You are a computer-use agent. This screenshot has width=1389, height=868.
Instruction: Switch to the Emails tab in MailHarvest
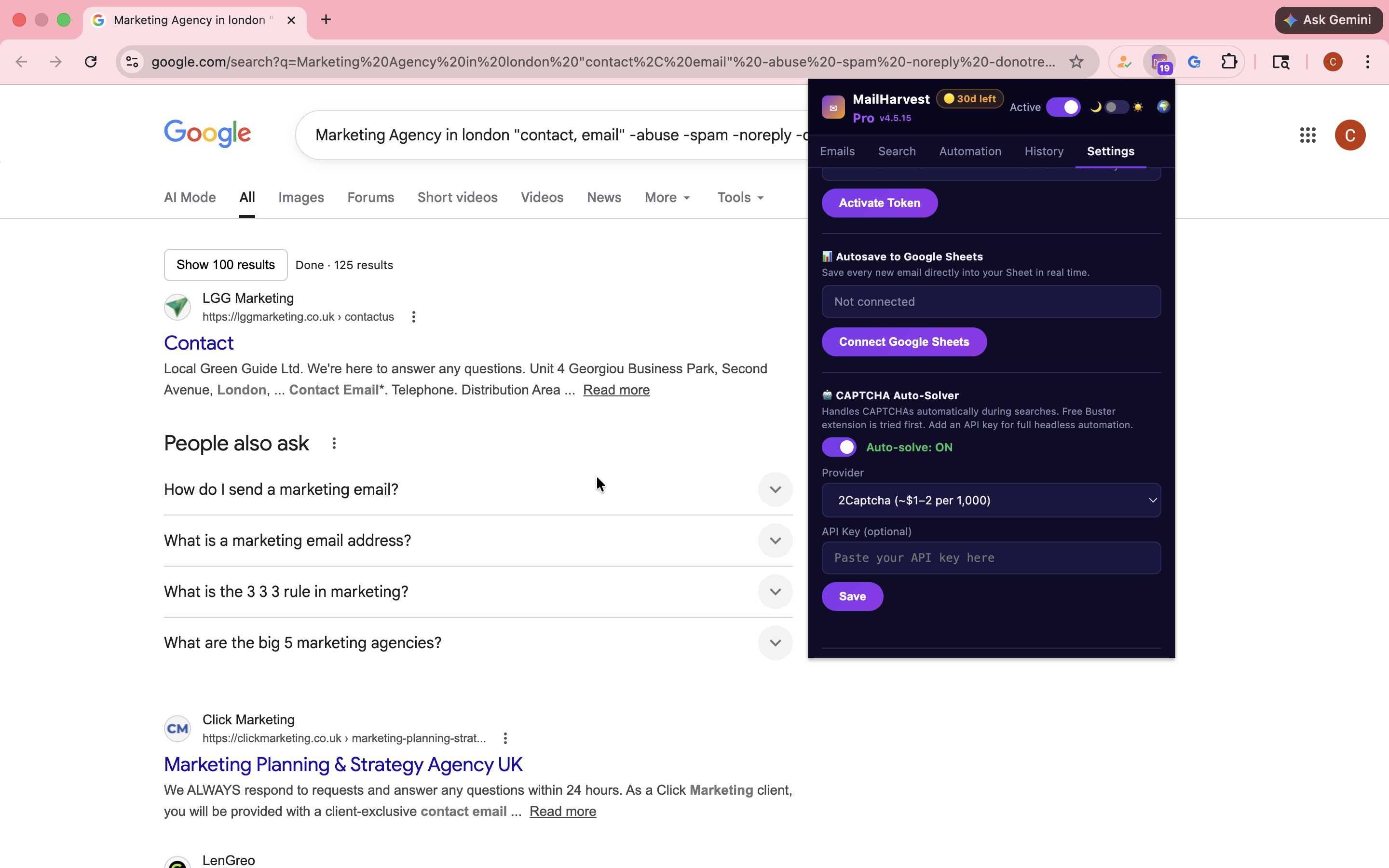pos(837,151)
